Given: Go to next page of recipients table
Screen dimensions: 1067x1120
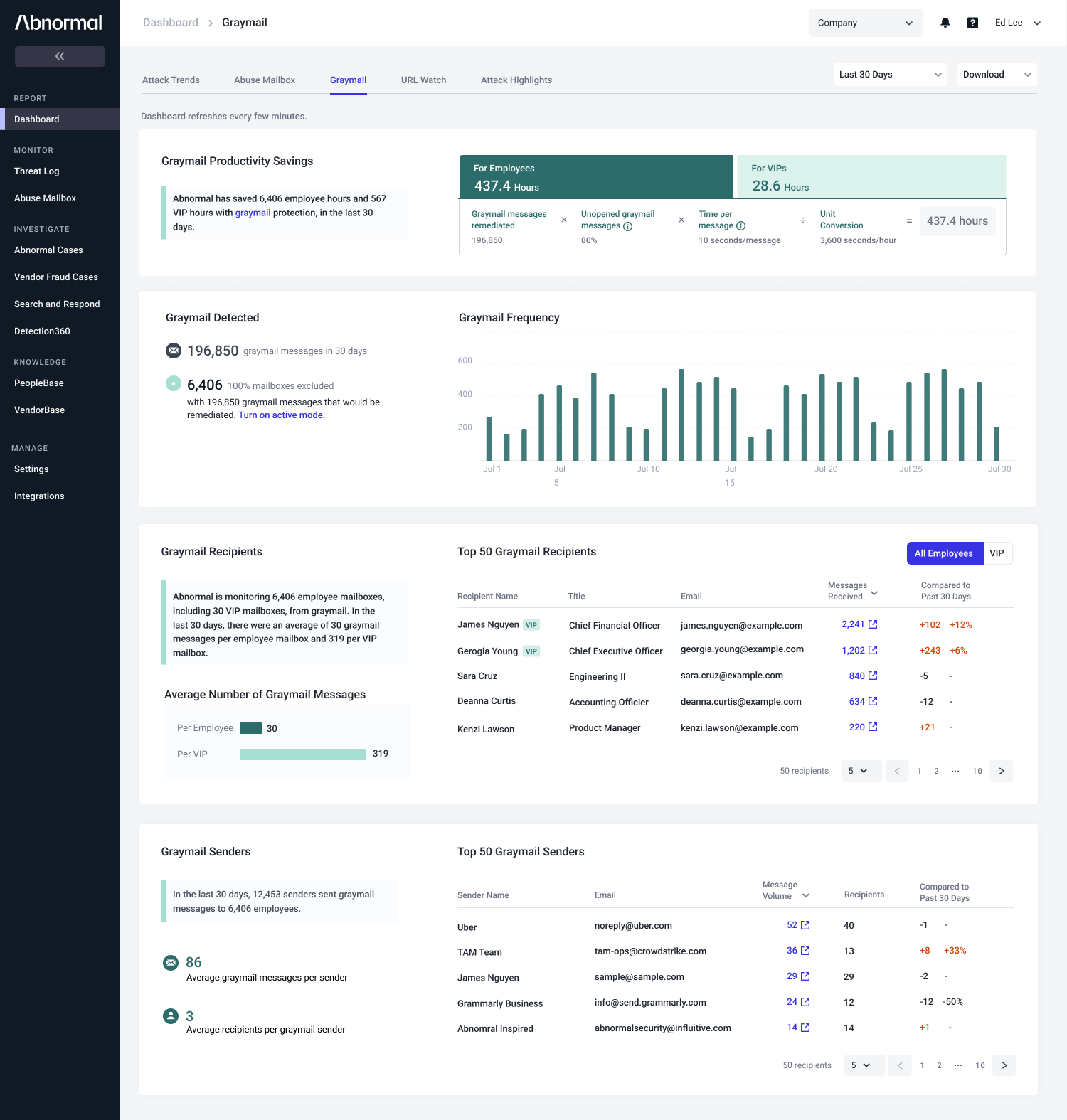Looking at the screenshot, I should coord(1002,771).
